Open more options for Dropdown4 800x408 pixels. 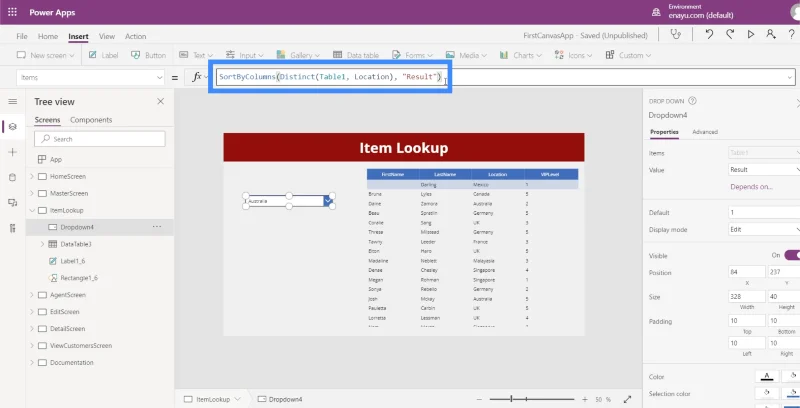pyautogui.click(x=157, y=226)
